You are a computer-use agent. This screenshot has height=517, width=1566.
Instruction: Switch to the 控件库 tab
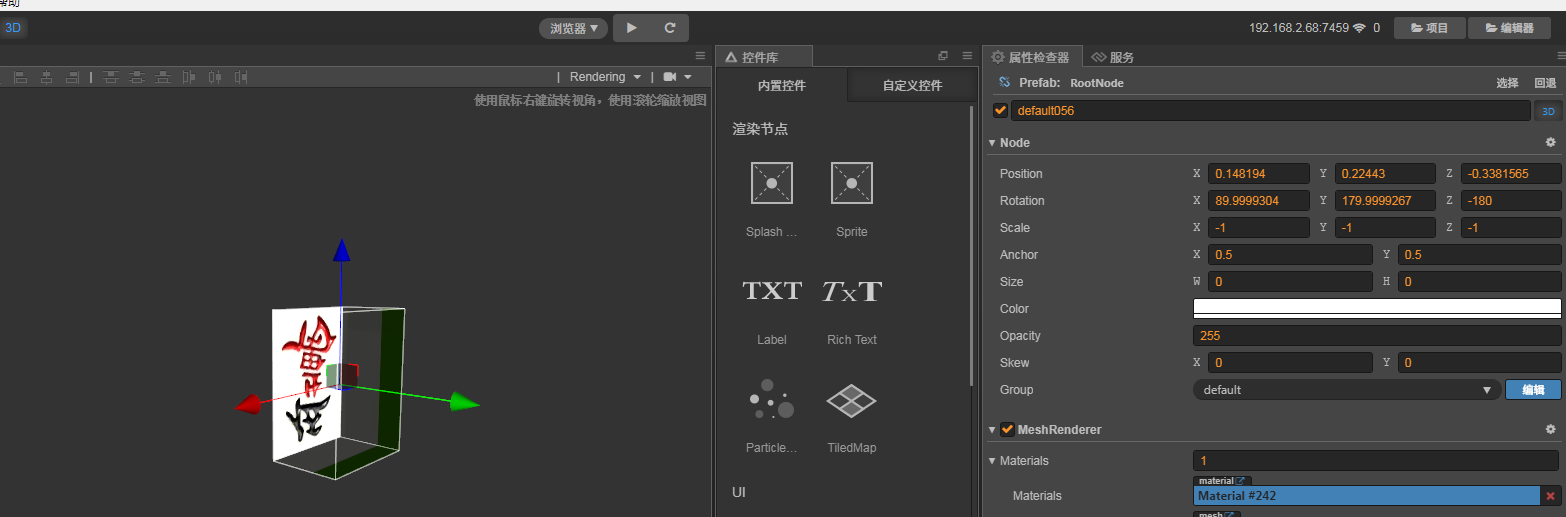(765, 57)
